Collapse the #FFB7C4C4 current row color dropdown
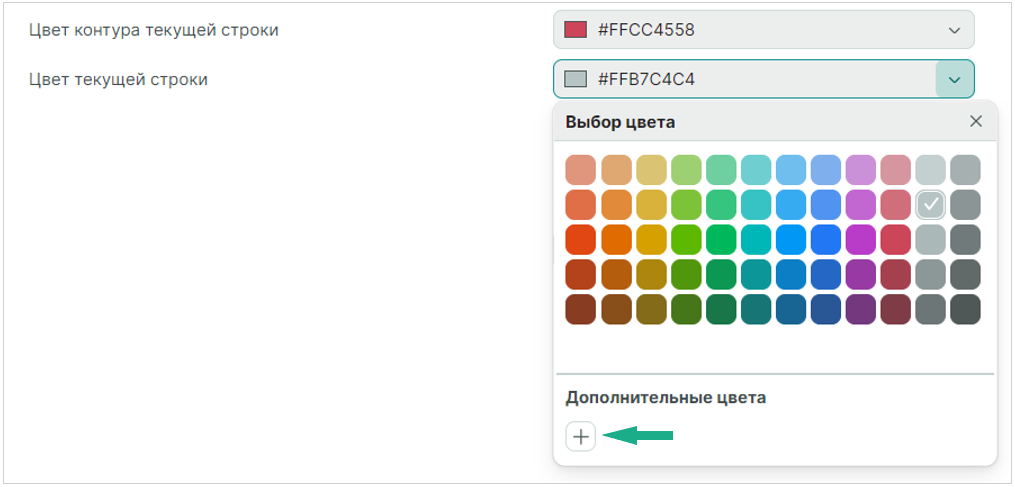1015x487 pixels. click(x=954, y=79)
